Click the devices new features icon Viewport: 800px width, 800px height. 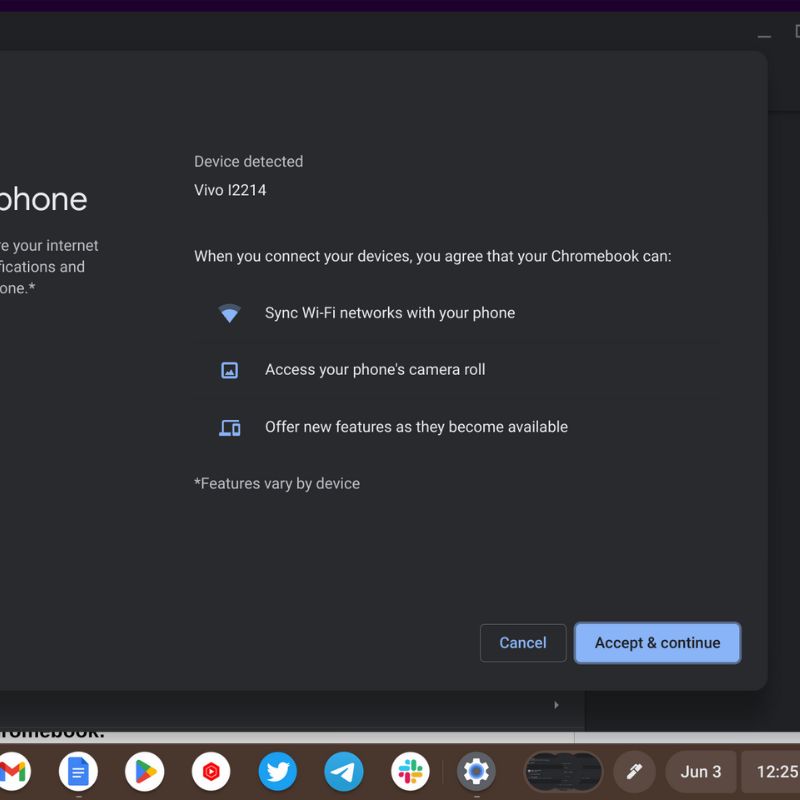click(230, 428)
